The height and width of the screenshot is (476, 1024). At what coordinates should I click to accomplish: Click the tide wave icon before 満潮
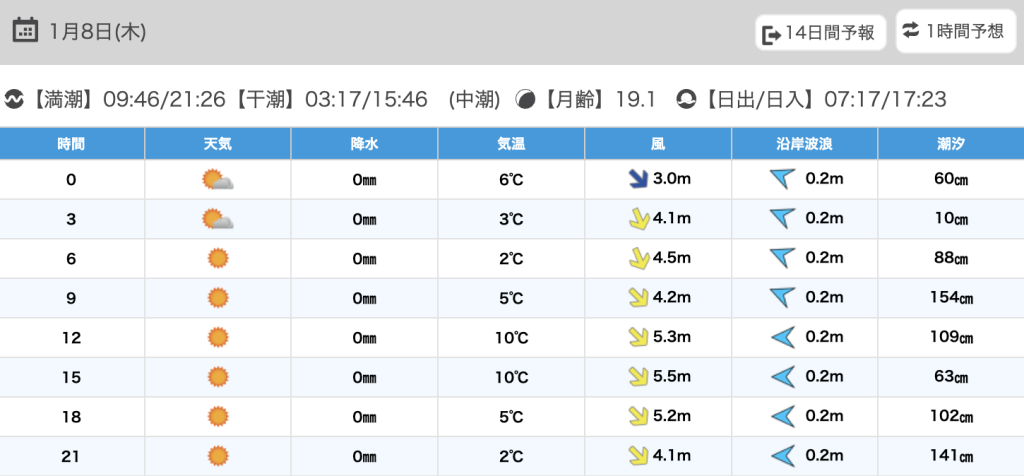click(14, 99)
